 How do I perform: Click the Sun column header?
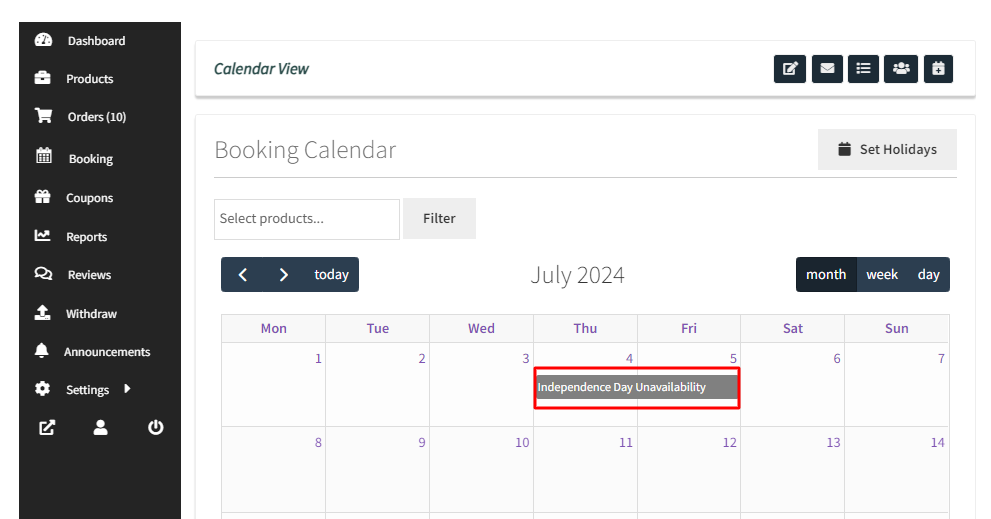897,329
